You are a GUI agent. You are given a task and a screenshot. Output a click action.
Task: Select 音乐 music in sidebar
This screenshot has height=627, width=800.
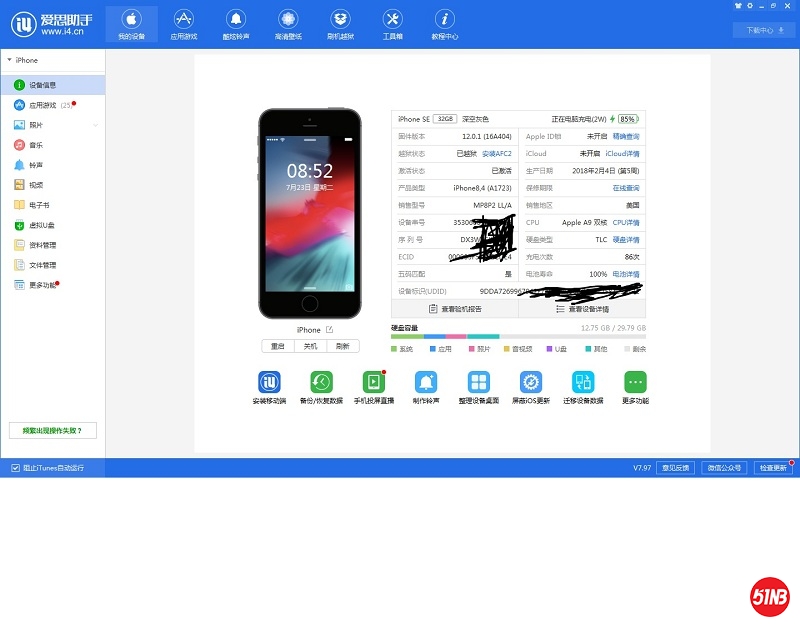[36, 145]
